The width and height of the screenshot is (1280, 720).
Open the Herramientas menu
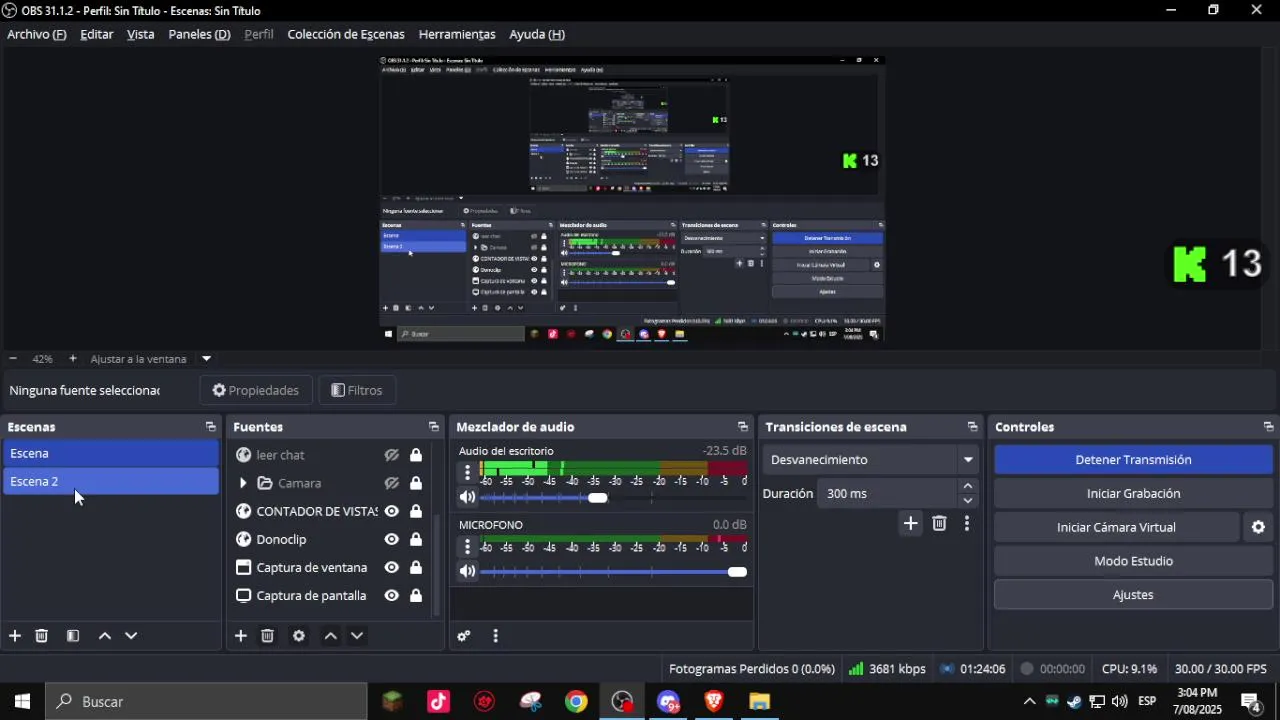pyautogui.click(x=457, y=34)
